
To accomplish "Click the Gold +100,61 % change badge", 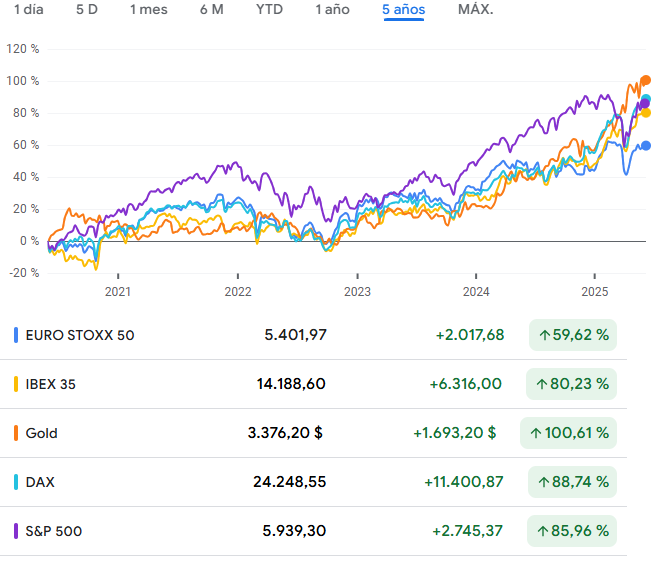I will (x=573, y=433).
